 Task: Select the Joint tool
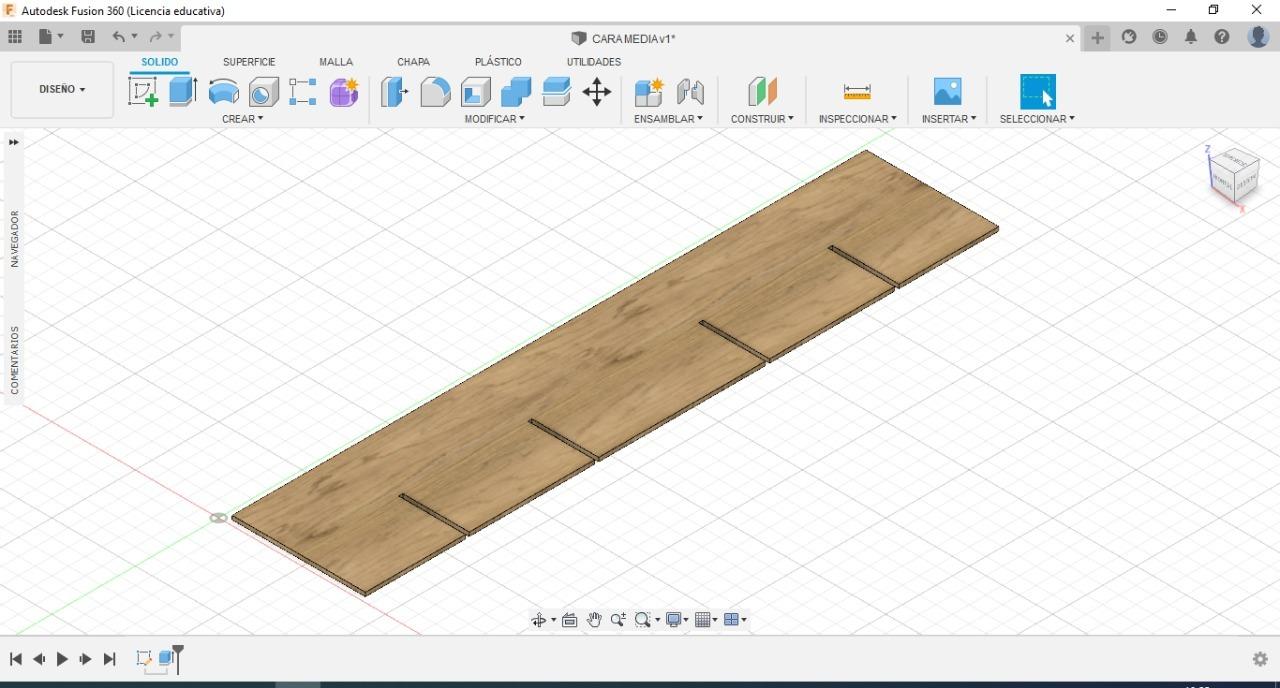(690, 92)
